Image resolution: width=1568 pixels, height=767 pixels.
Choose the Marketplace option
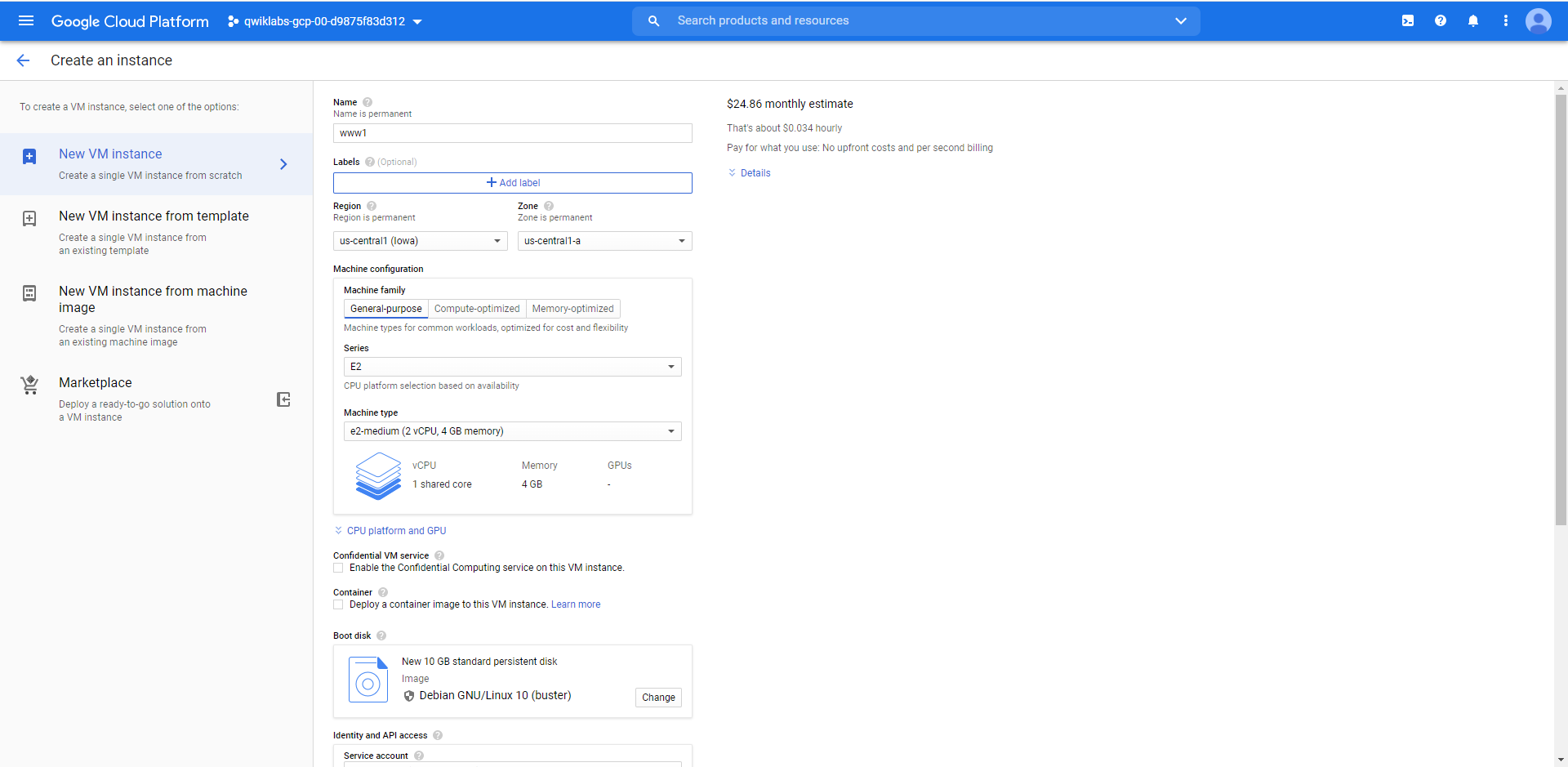(157, 399)
